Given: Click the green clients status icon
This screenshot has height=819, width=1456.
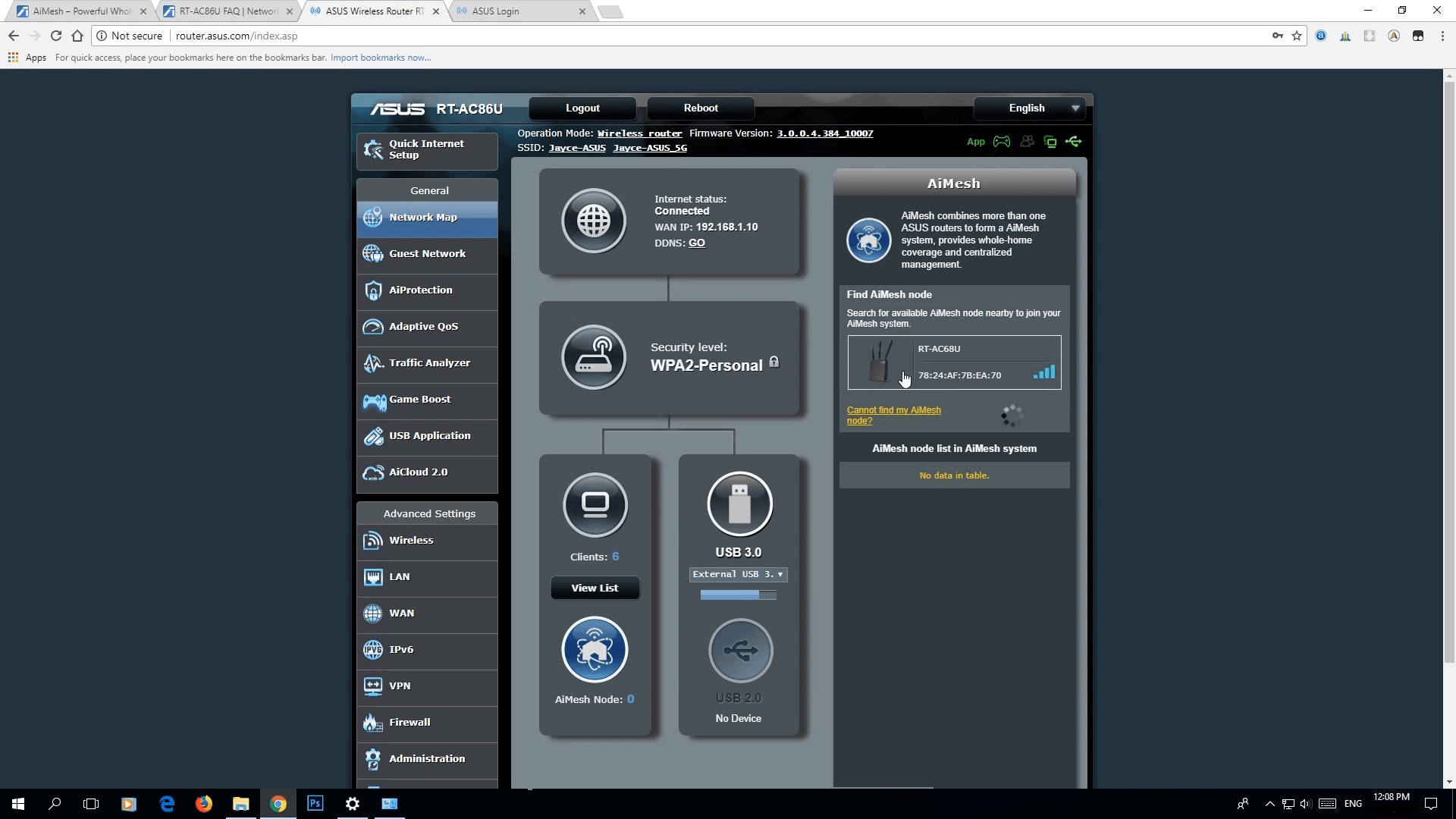Looking at the screenshot, I should [1050, 142].
